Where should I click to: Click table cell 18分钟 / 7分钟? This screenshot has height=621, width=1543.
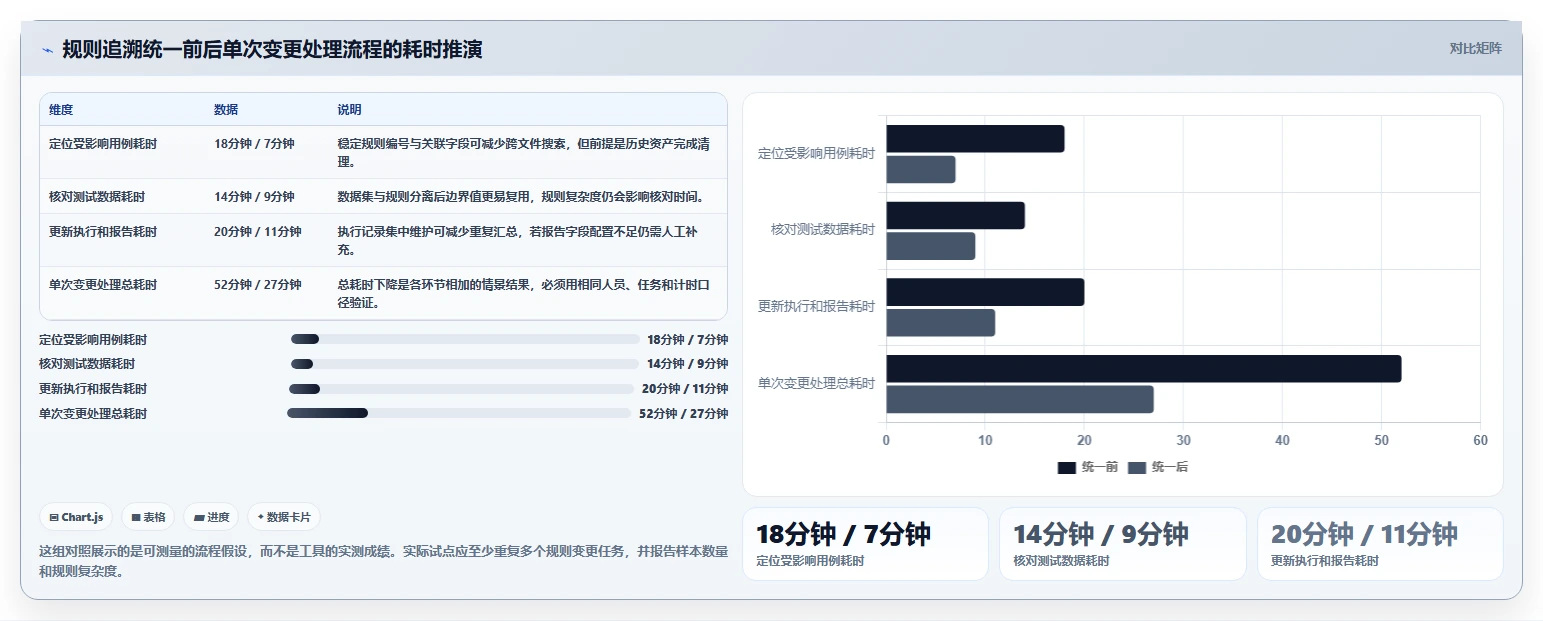point(254,144)
